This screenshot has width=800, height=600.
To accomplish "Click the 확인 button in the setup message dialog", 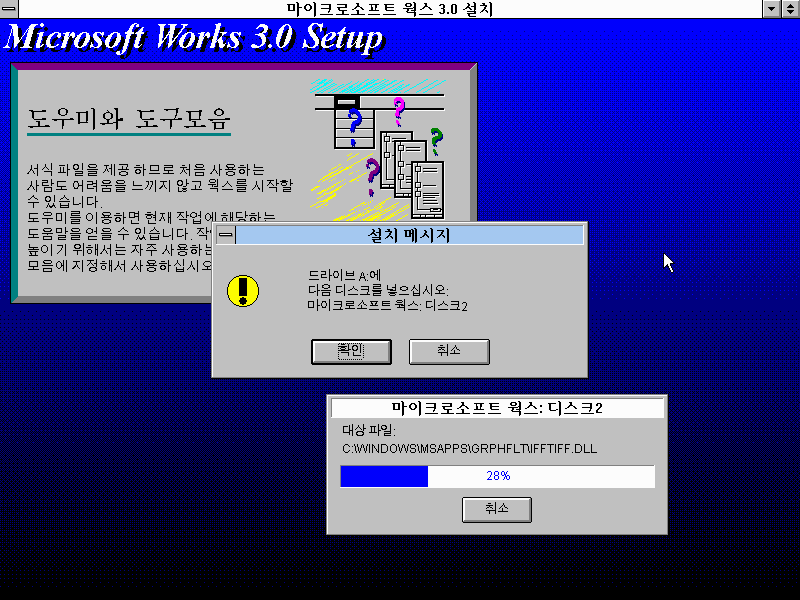I will point(351,352).
